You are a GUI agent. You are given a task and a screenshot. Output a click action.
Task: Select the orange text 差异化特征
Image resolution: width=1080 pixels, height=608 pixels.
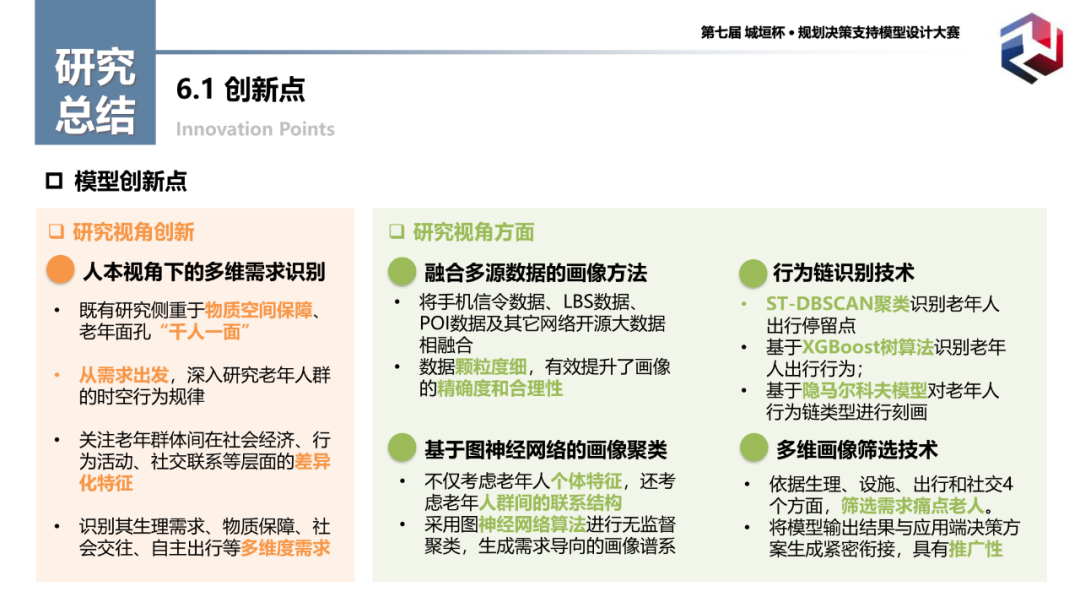pyautogui.click(x=205, y=472)
